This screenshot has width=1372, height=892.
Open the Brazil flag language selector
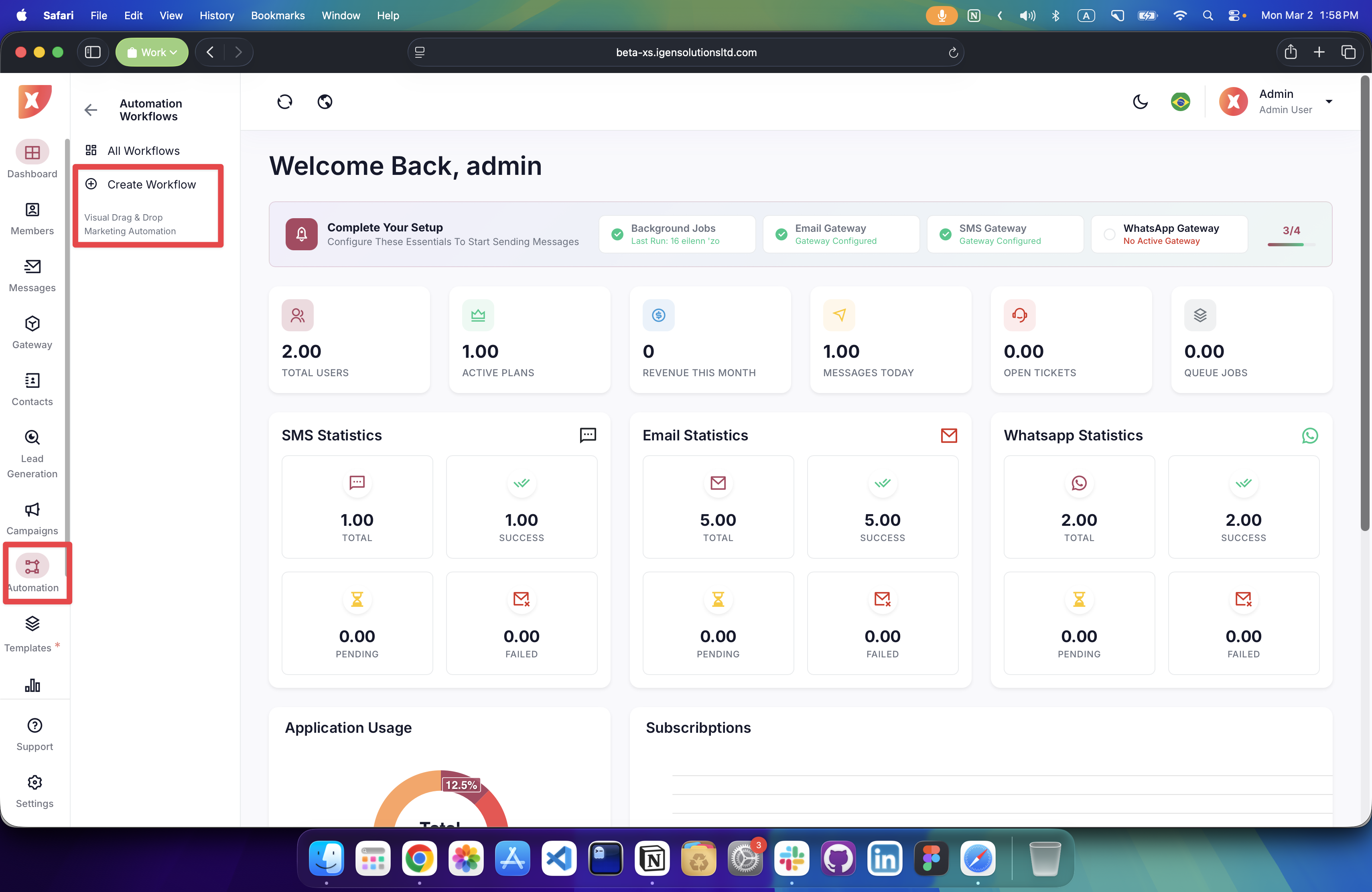click(x=1180, y=102)
